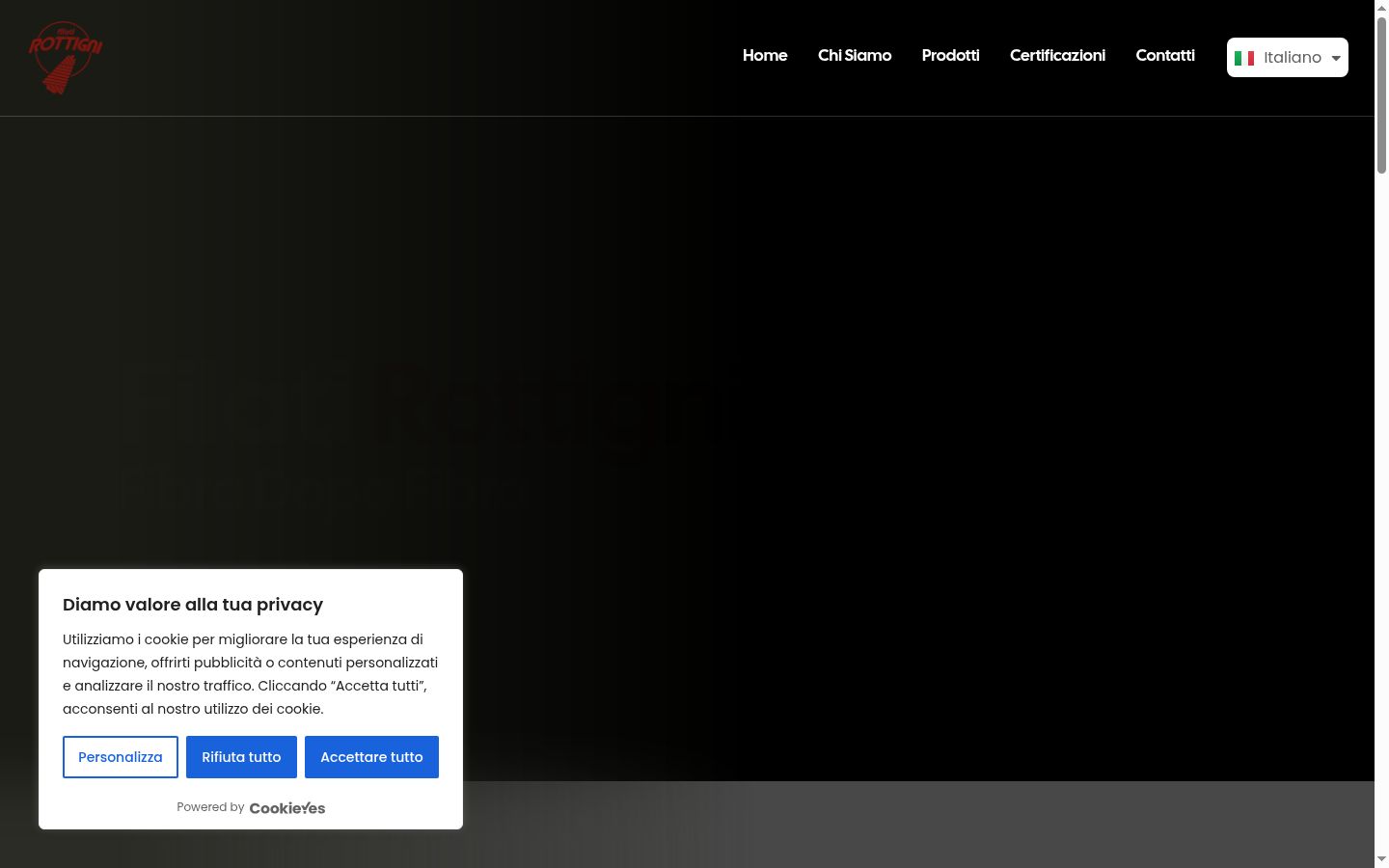Click the Rifiuta tutto button
Screen dimensions: 1389x868
pos(241,757)
